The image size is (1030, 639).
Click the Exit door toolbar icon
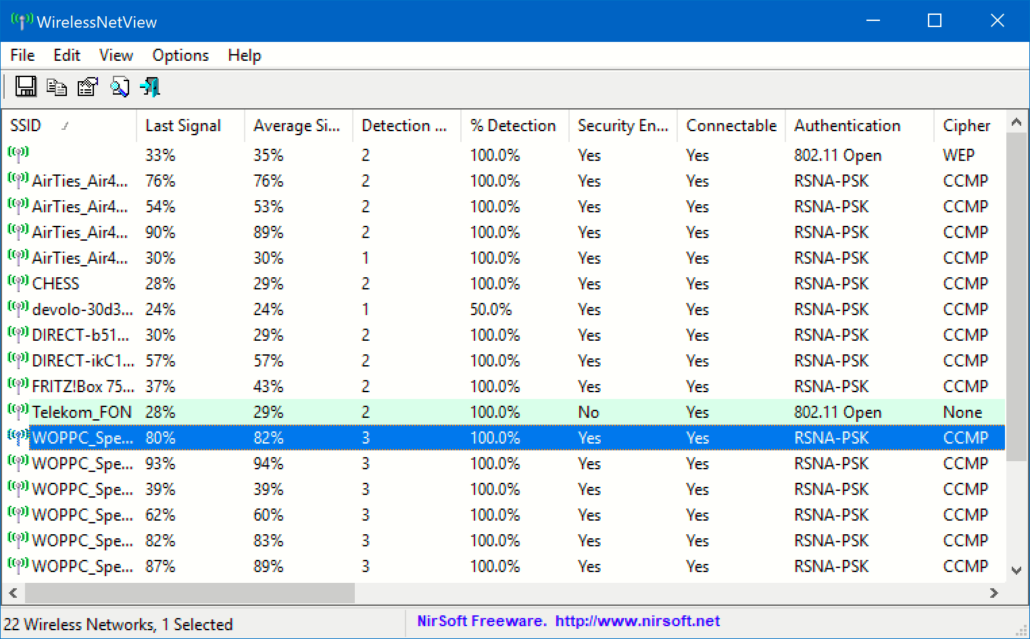pos(150,87)
